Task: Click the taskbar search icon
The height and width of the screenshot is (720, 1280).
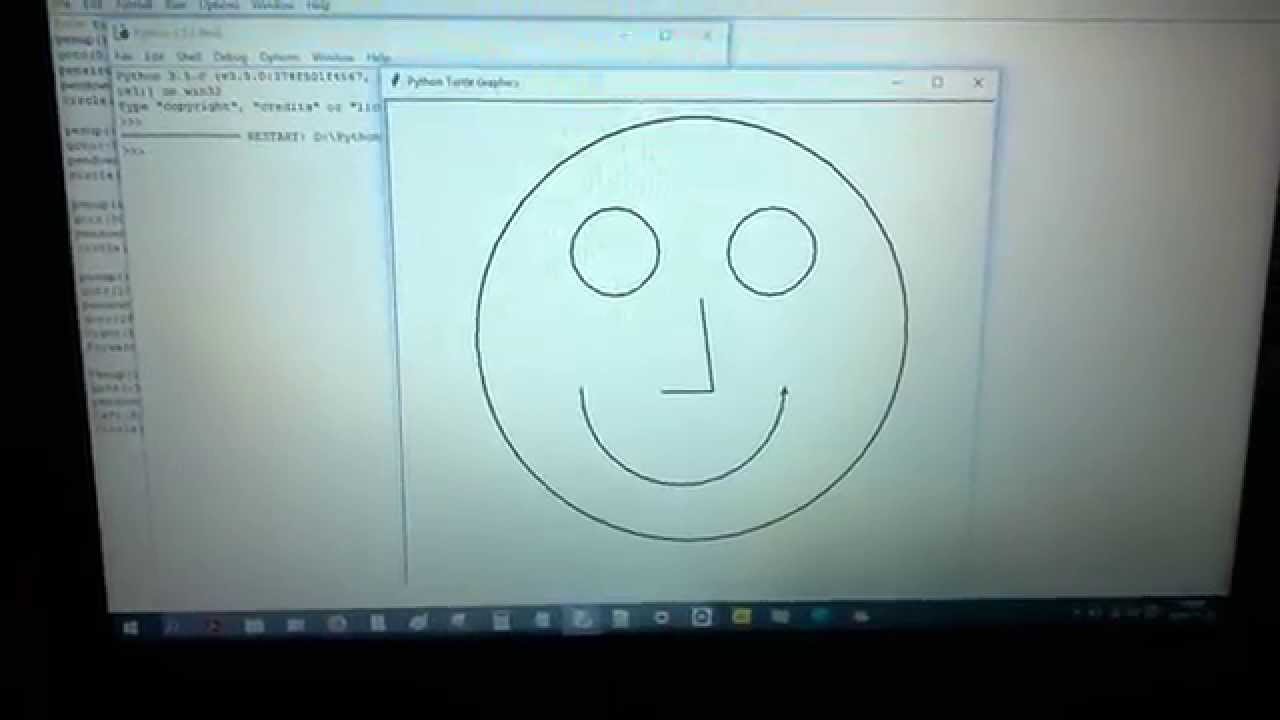Action: point(172,626)
